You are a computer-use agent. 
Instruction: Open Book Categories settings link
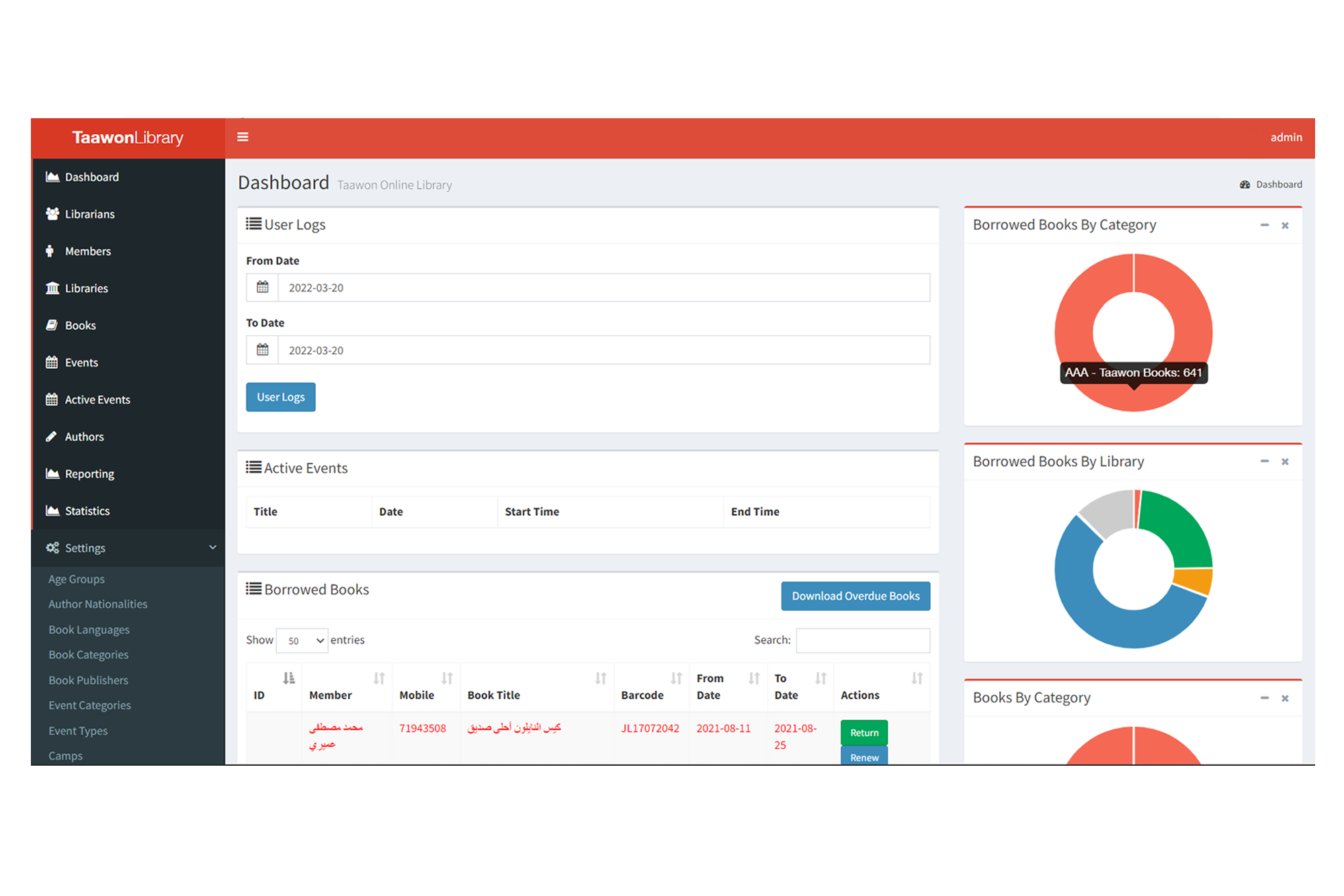[x=88, y=654]
